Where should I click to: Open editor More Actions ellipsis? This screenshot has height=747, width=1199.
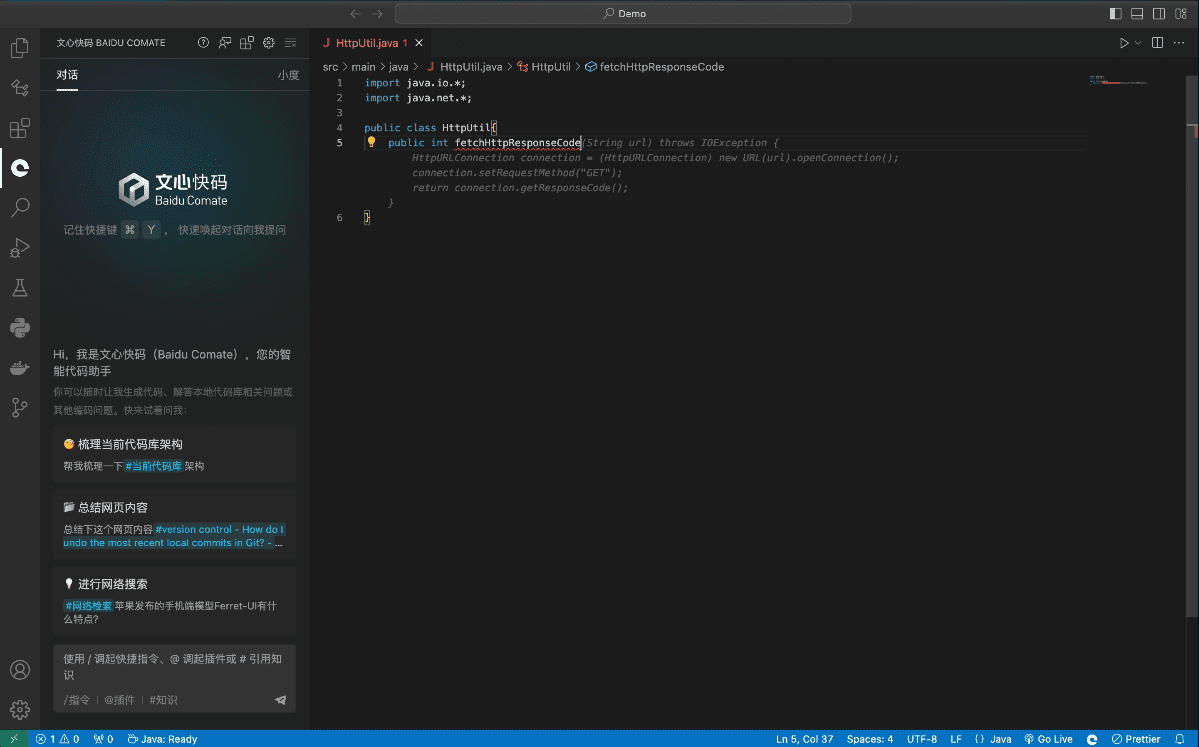[x=1180, y=43]
